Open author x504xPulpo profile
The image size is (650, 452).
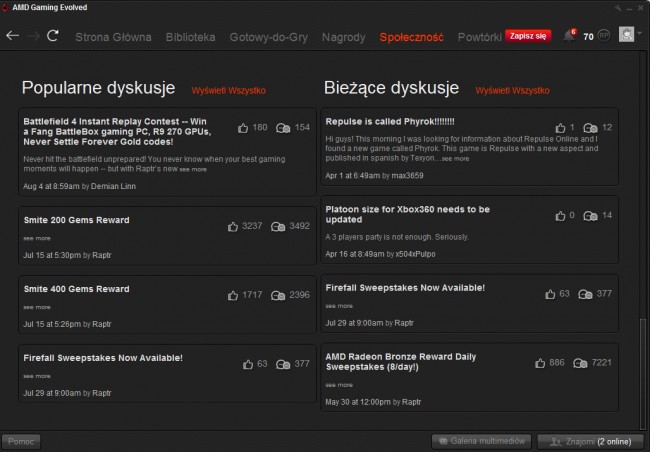(x=415, y=254)
